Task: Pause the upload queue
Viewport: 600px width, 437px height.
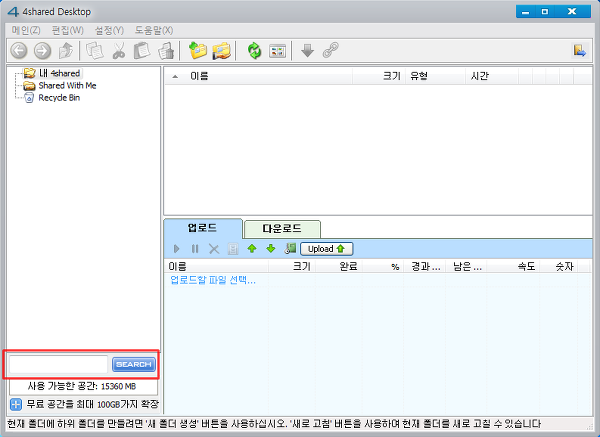Action: (x=195, y=249)
